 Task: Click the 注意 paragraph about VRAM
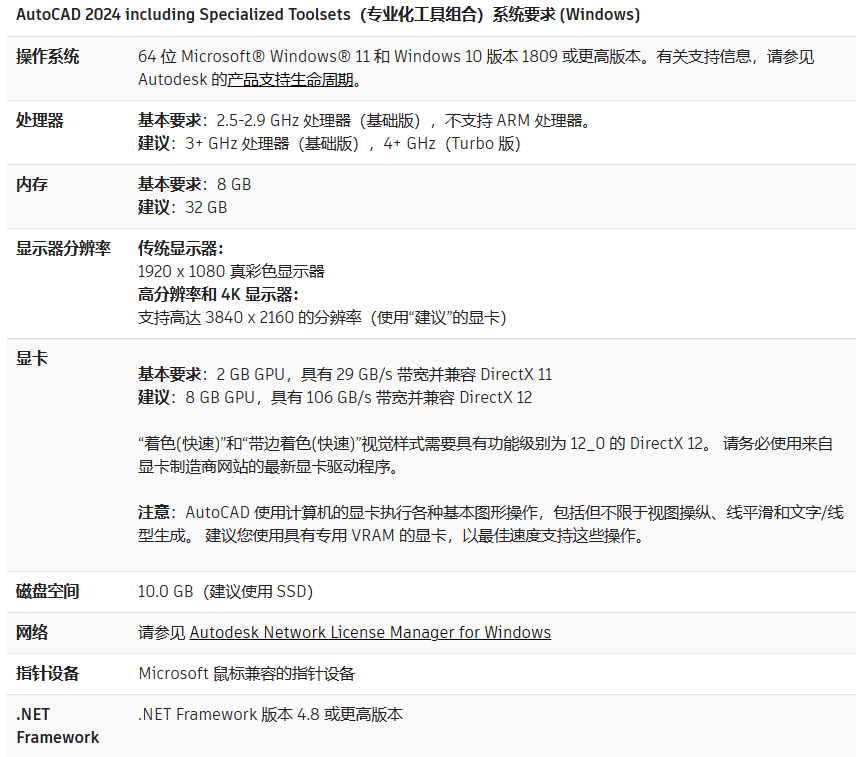(x=490, y=523)
